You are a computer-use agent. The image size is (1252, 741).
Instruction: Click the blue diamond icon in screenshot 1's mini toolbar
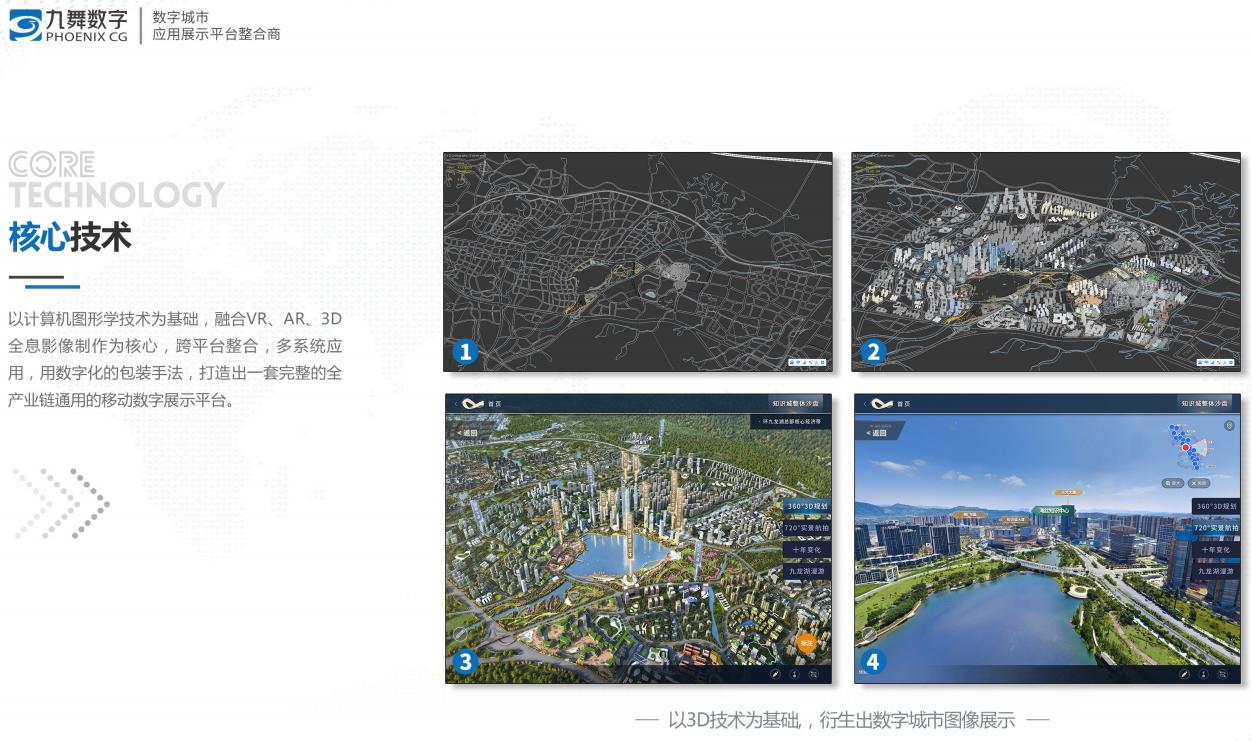pos(798,362)
